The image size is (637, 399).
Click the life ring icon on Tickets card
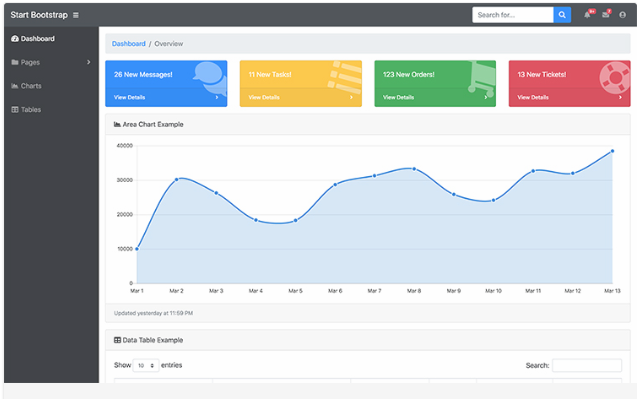615,77
